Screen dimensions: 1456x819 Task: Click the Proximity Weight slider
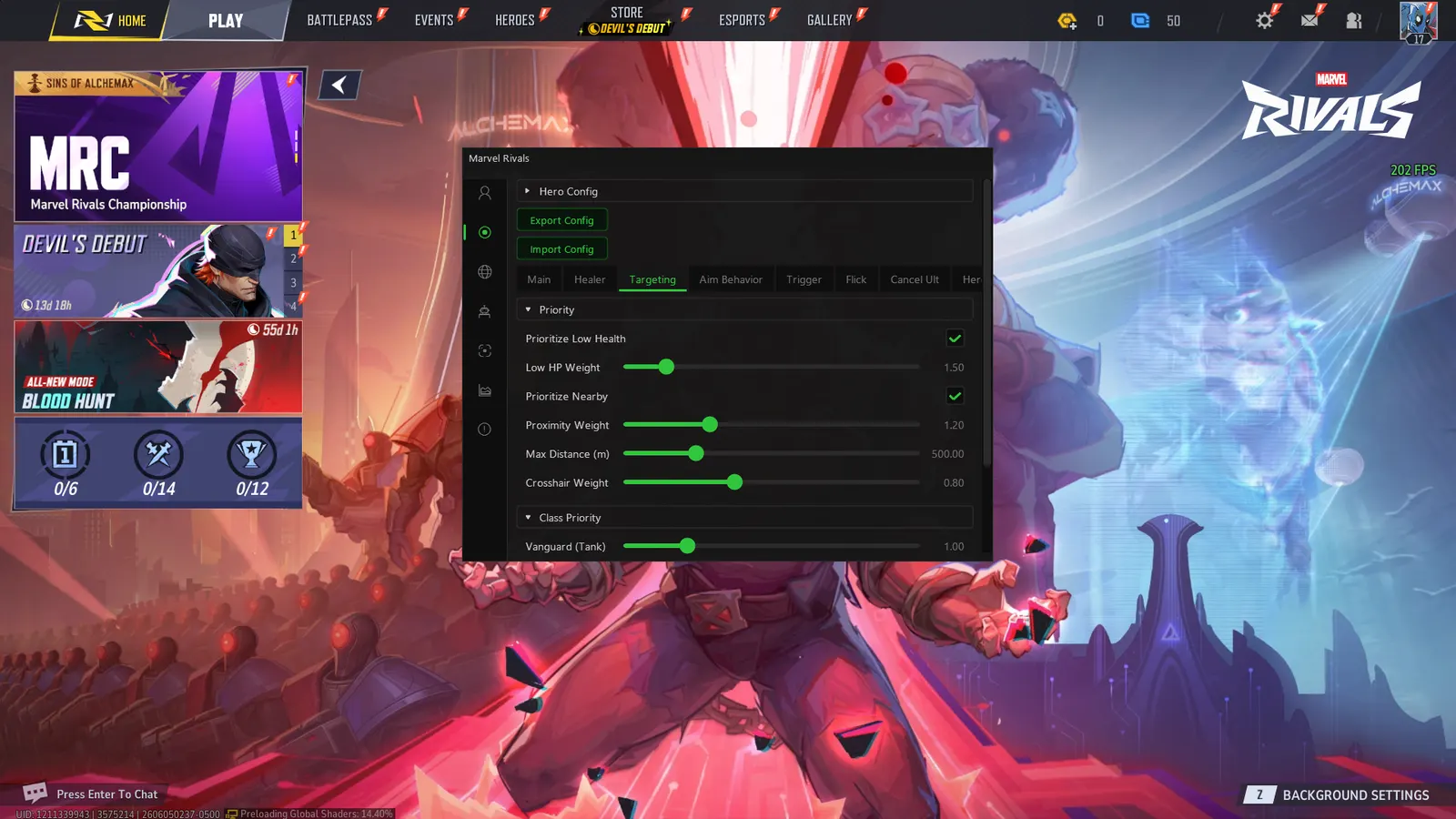(772, 425)
